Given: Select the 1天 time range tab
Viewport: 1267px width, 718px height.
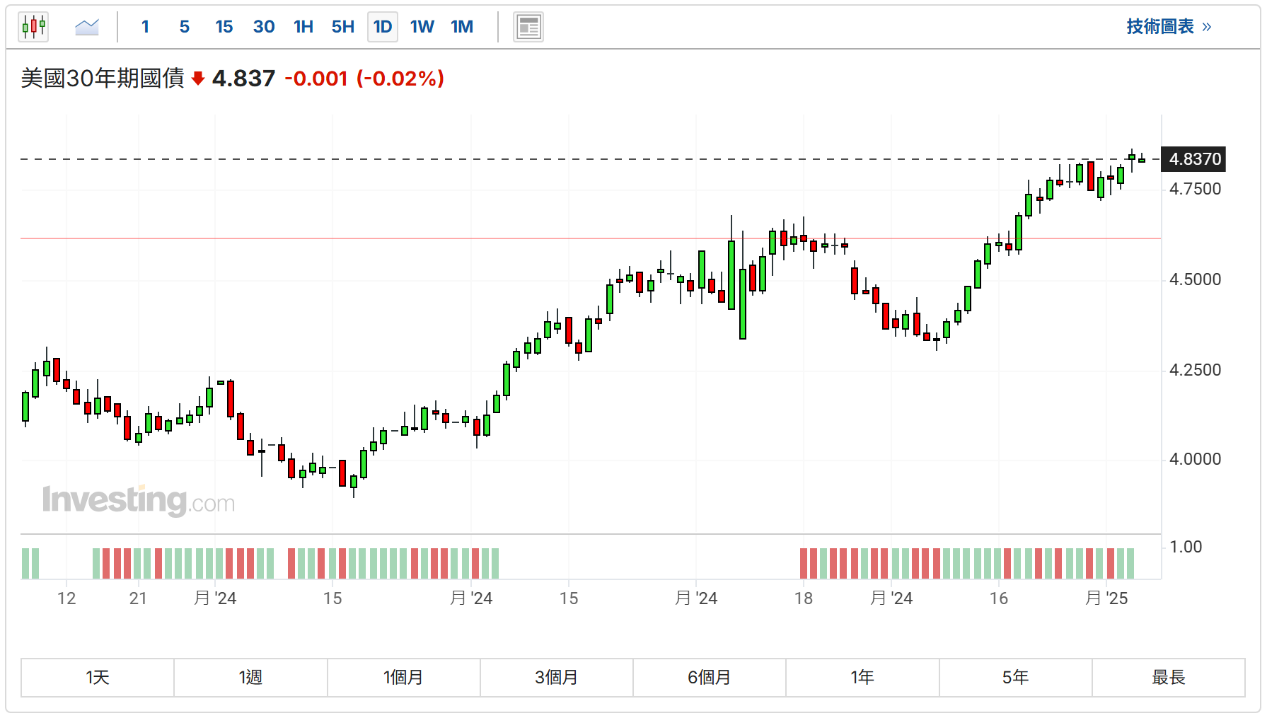Looking at the screenshot, I should (97, 677).
